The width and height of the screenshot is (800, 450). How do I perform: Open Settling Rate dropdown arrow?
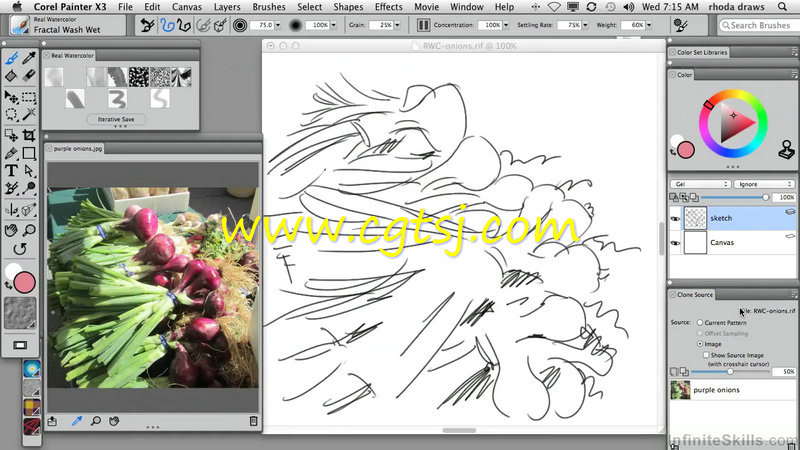(585, 25)
